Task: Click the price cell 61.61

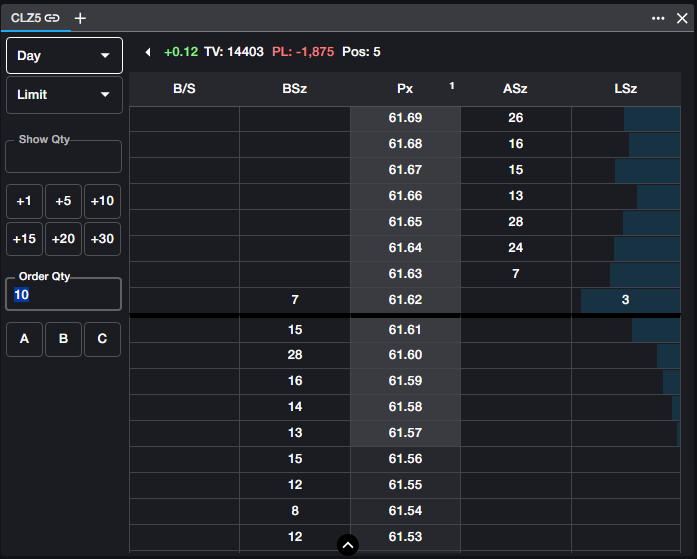Action: pos(405,330)
